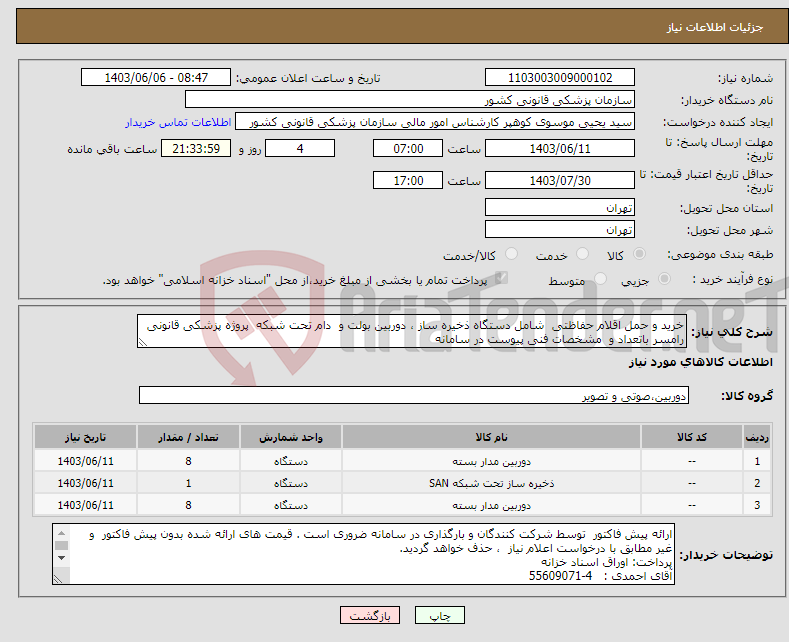This screenshot has height=642, width=789.
Task: Click the delivery city تهران field
Action: tap(560, 229)
